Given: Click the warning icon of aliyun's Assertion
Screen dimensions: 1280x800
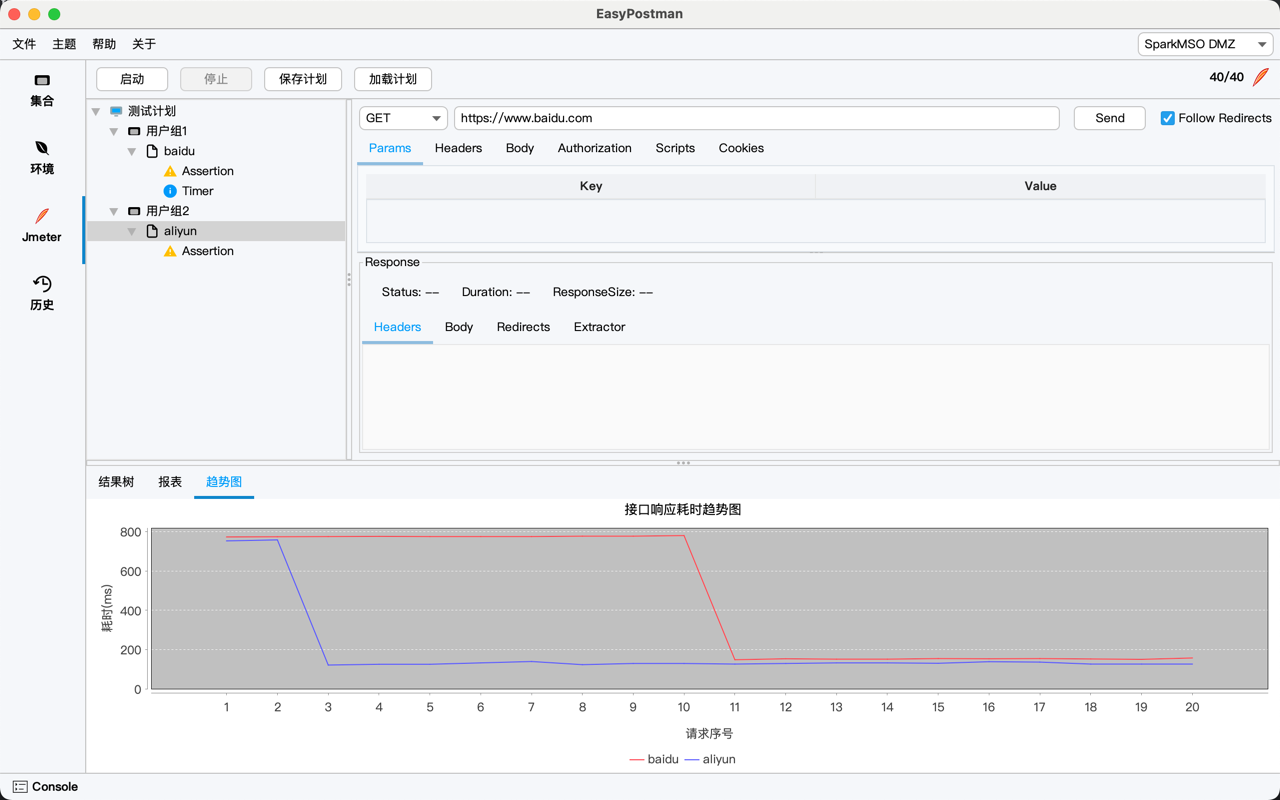Looking at the screenshot, I should pos(170,251).
